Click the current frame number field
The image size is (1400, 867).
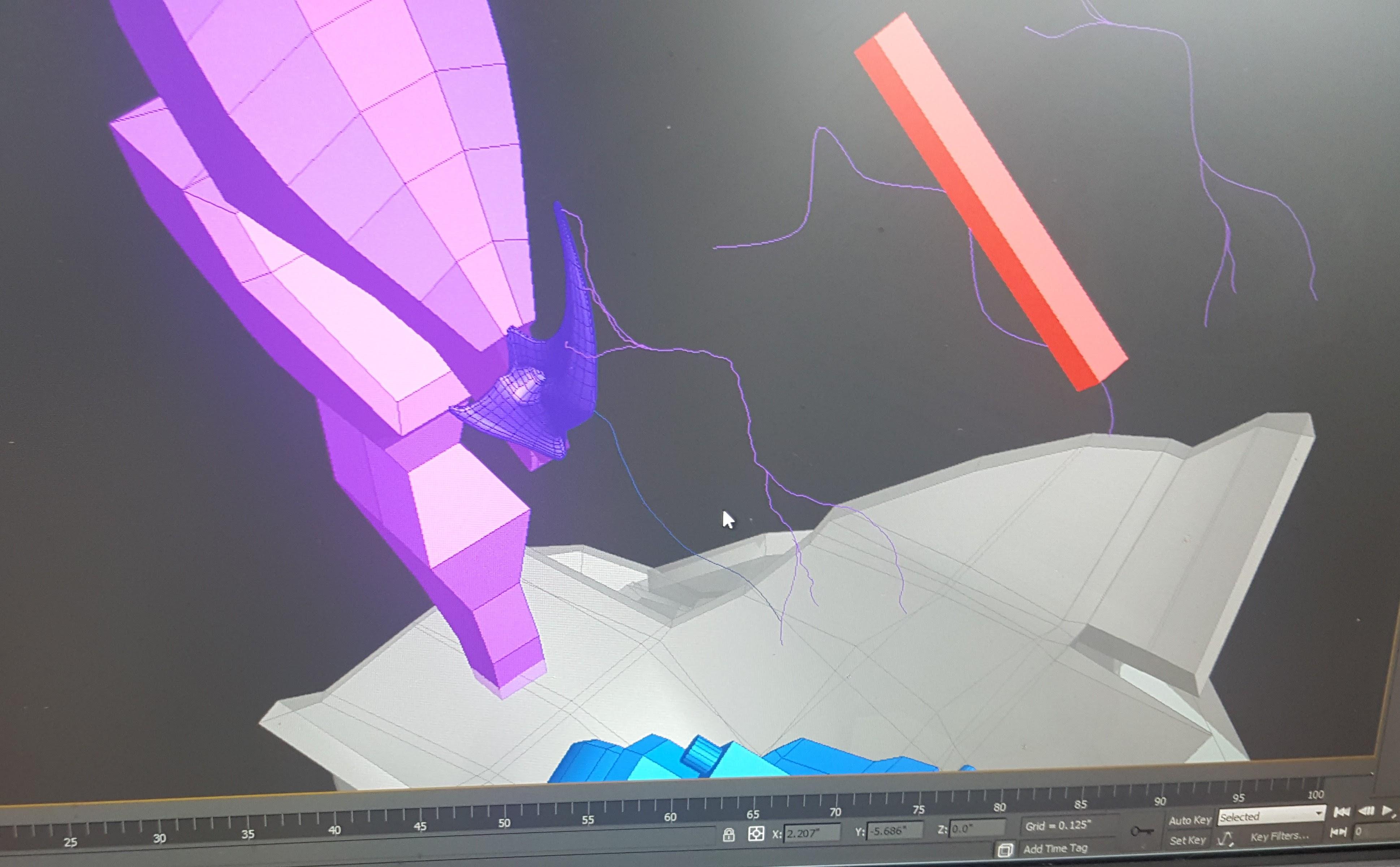pyautogui.click(x=1376, y=831)
